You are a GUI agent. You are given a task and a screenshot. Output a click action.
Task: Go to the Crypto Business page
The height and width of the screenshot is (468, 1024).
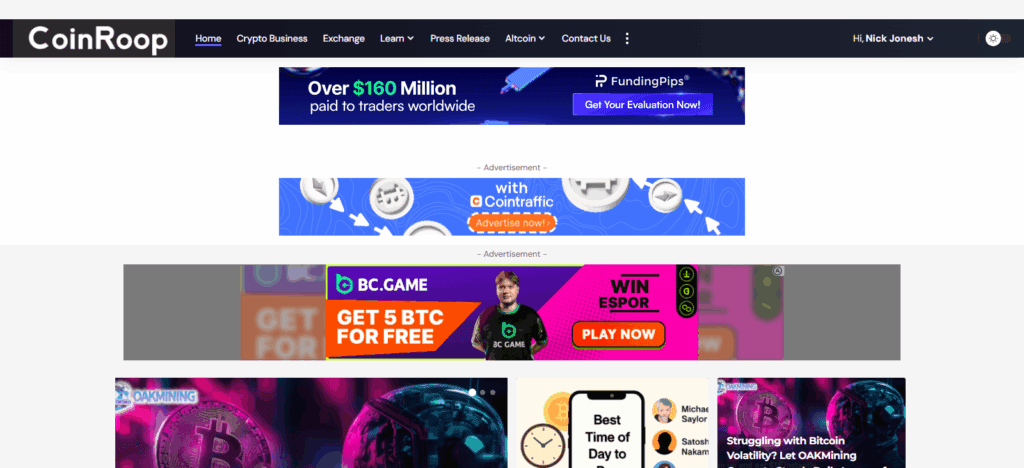(x=272, y=39)
